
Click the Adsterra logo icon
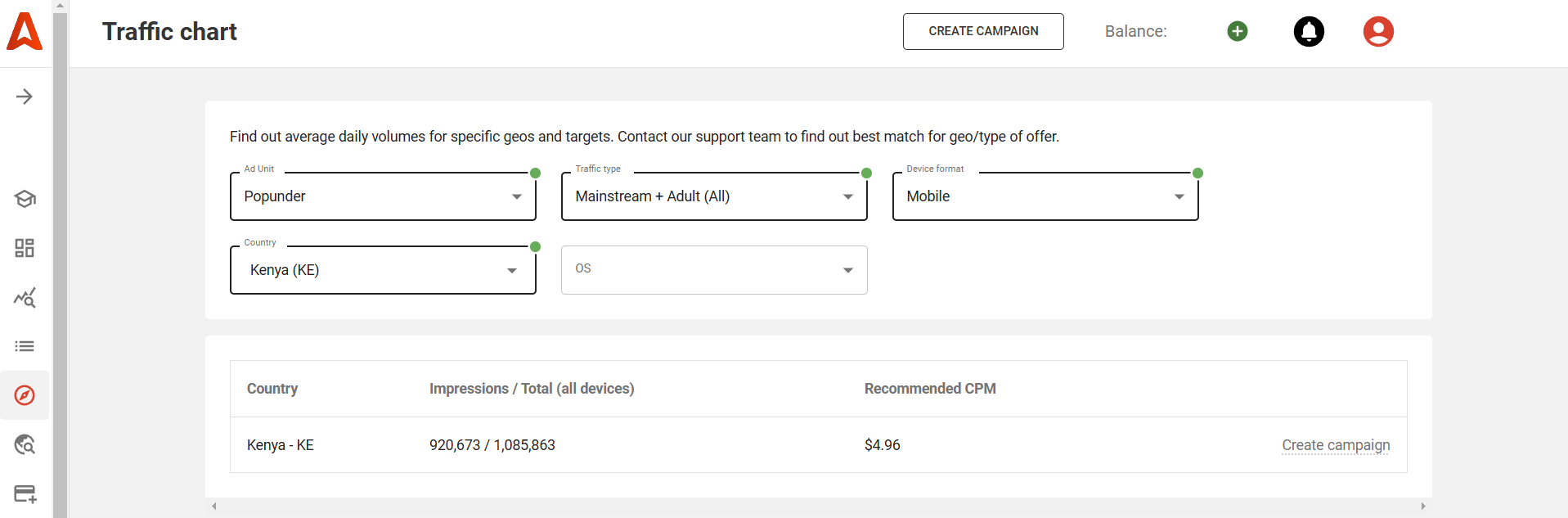tap(25, 32)
